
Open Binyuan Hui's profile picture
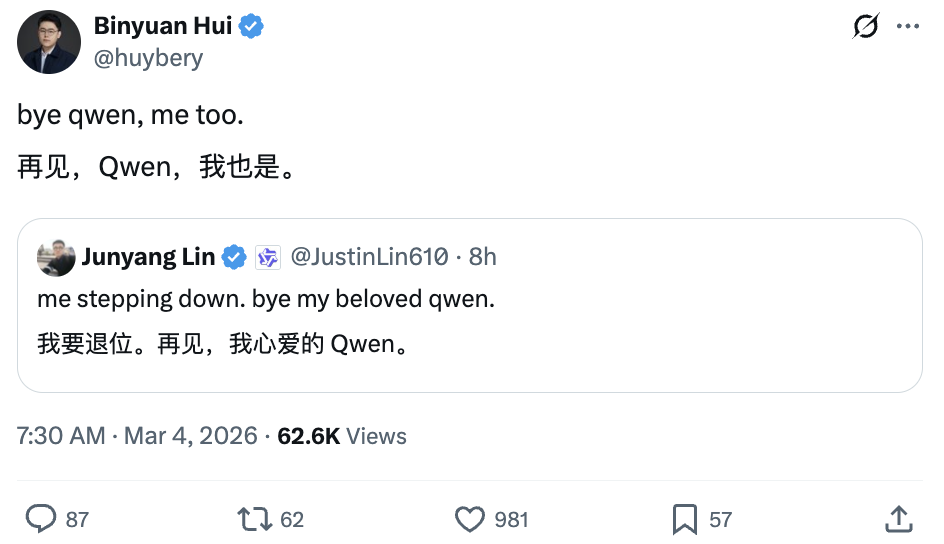point(49,42)
